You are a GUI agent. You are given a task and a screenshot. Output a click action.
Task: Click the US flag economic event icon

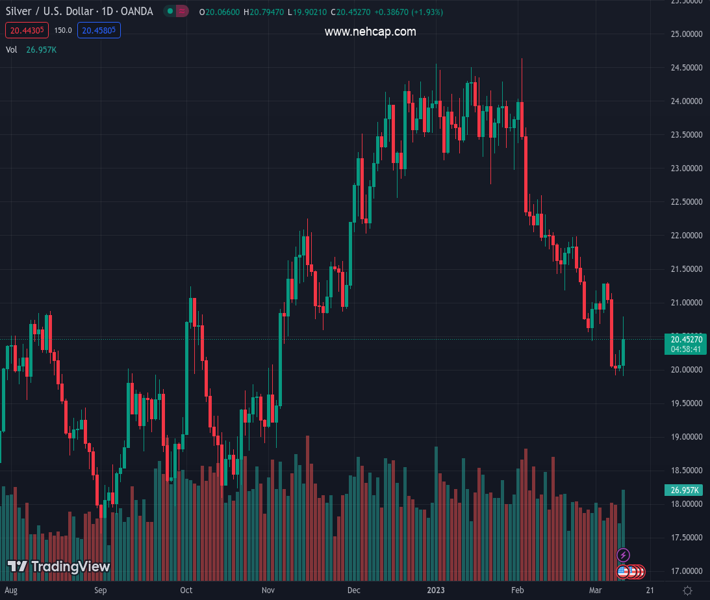tap(624, 572)
